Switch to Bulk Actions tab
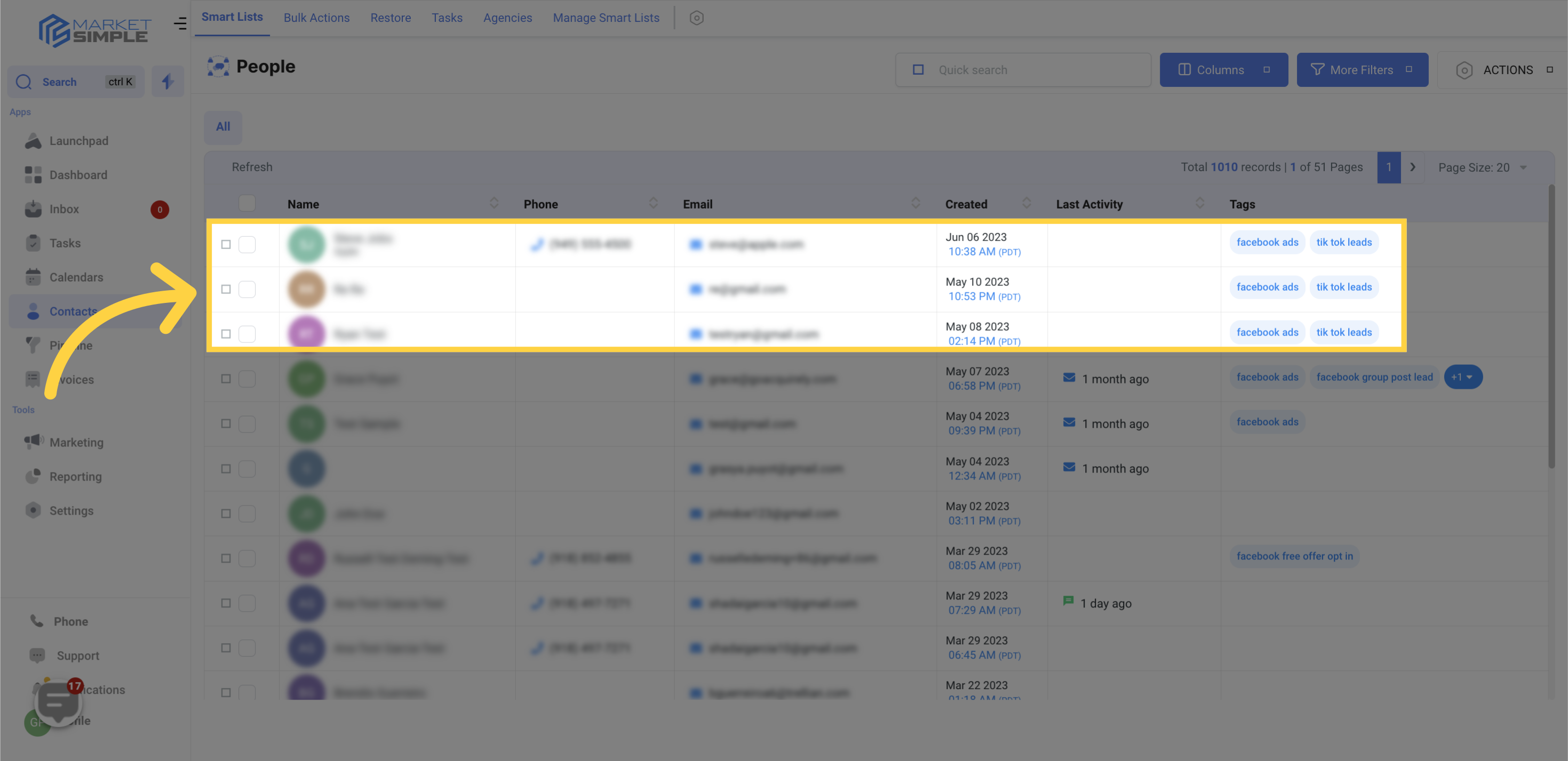 click(x=316, y=18)
